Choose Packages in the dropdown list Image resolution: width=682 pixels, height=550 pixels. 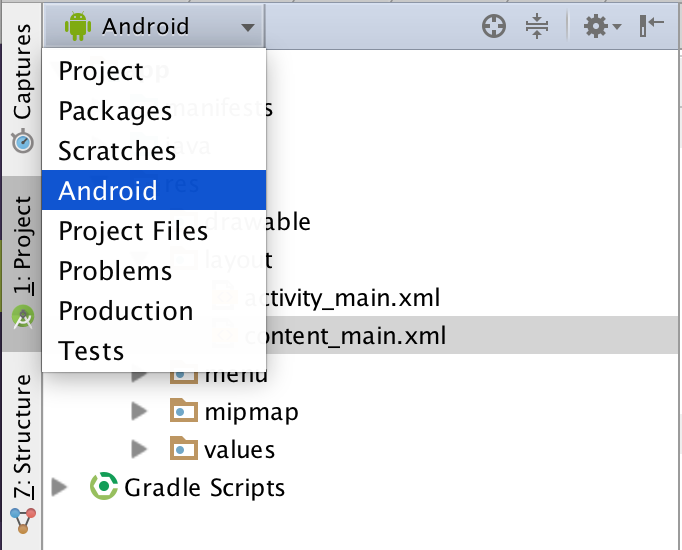click(115, 111)
